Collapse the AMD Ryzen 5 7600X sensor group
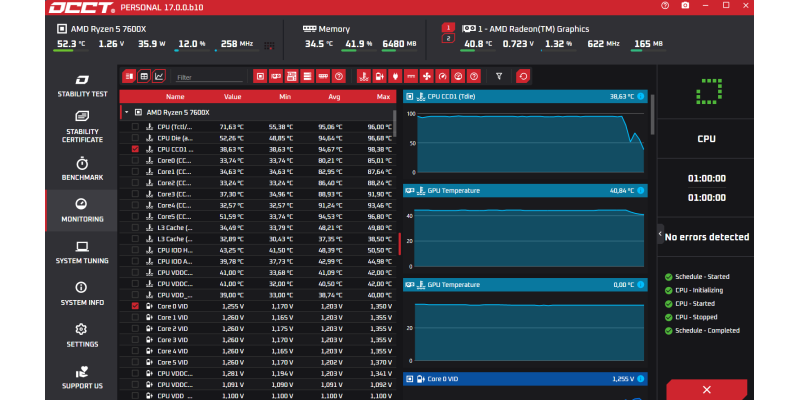The width and height of the screenshot is (800, 400). coord(127,112)
